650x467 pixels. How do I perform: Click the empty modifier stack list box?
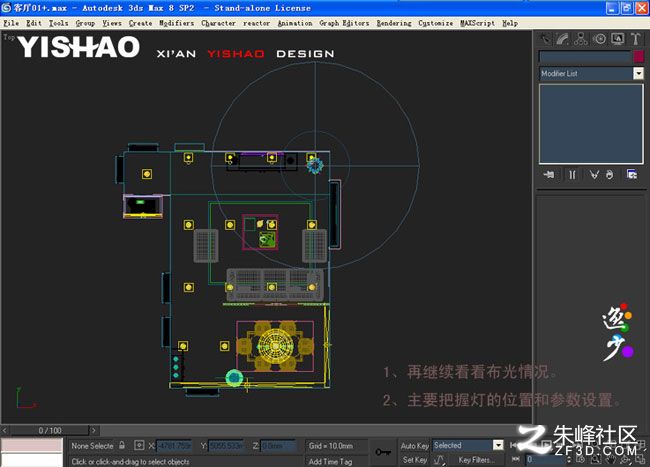(x=591, y=124)
